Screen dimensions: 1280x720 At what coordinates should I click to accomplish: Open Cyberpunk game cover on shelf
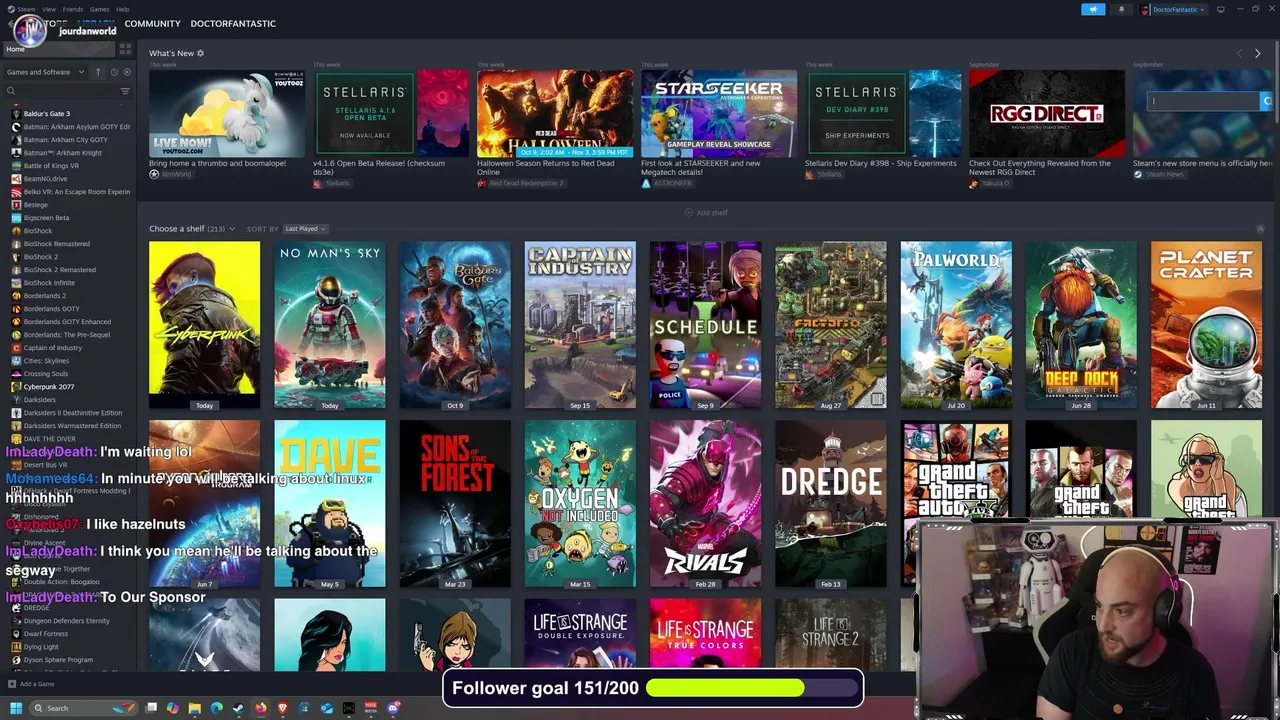(204, 325)
